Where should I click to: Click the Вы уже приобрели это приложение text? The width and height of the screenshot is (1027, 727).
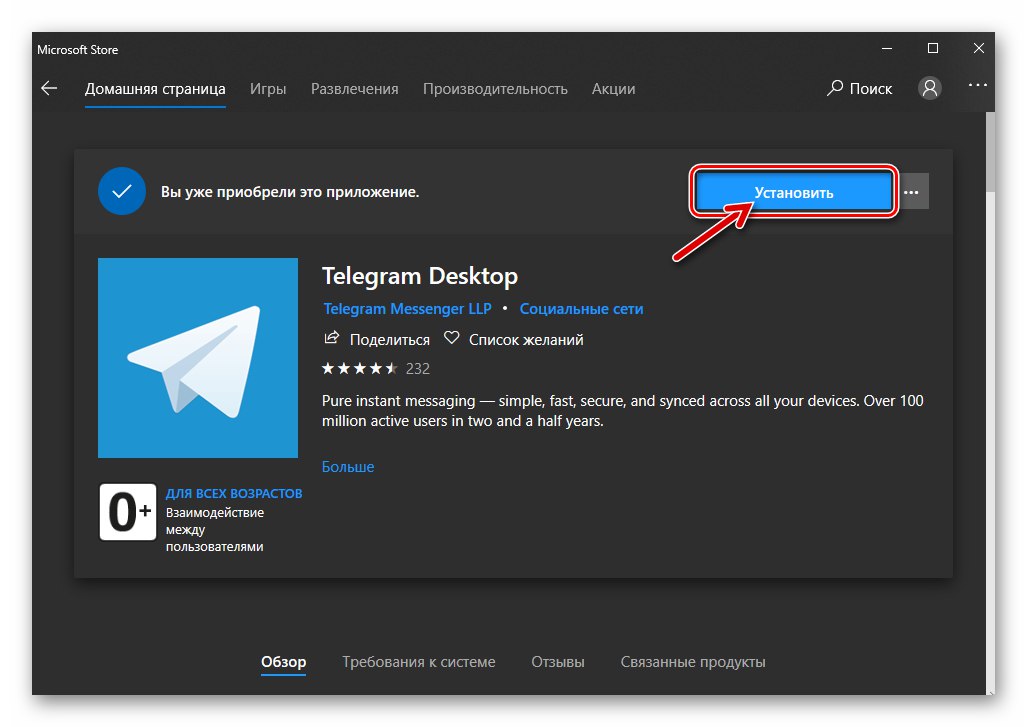click(x=290, y=192)
